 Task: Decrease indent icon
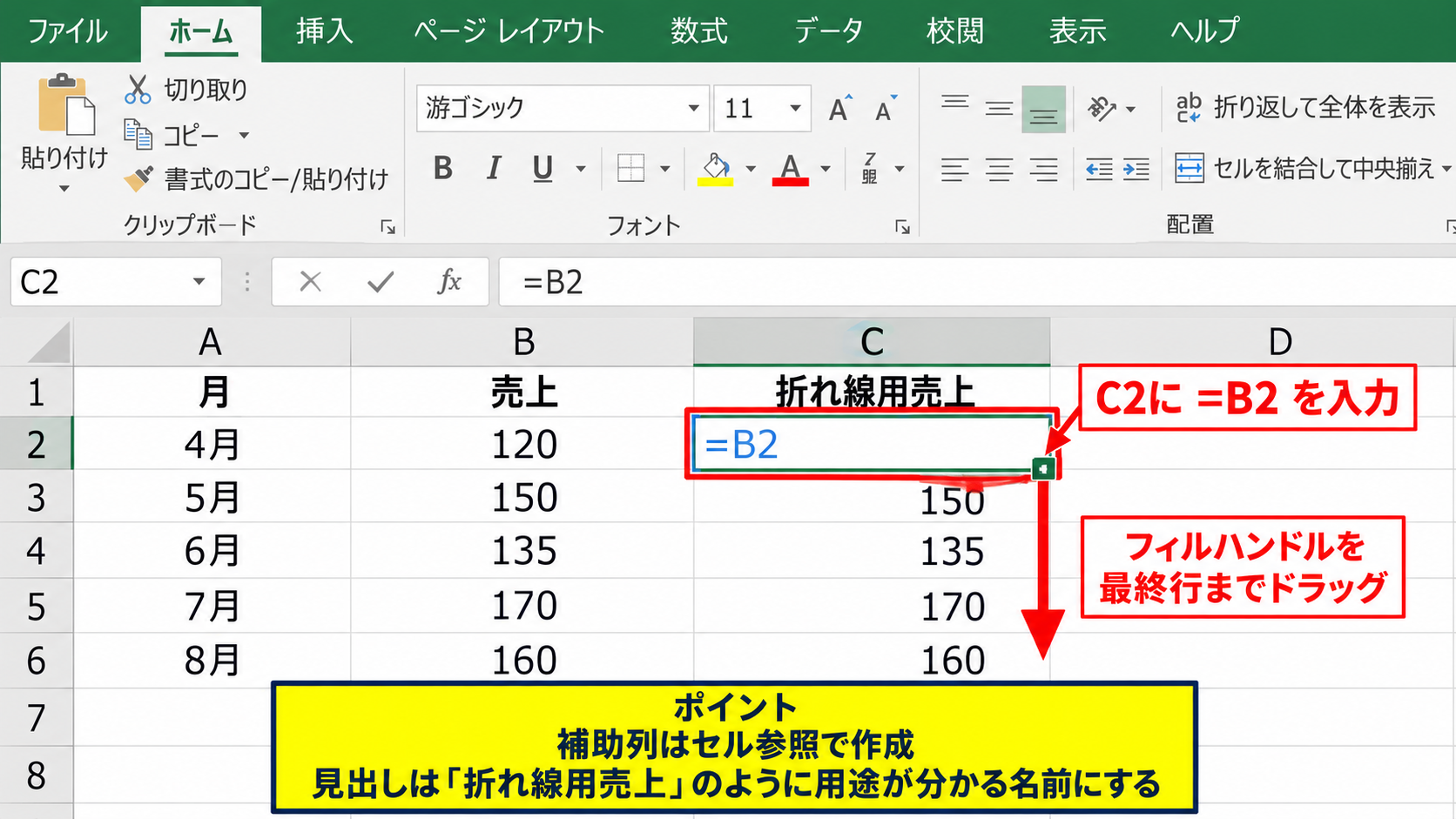[1099, 169]
